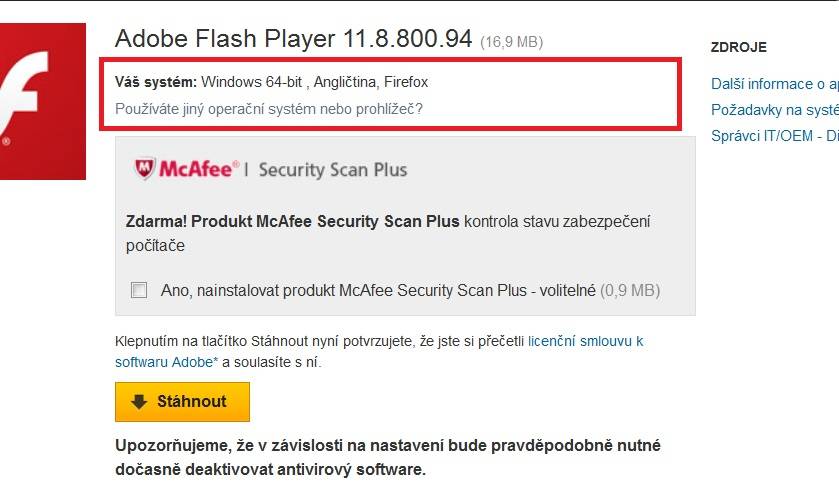Click the bold 'Upozorňujeme' antivirus warning text

tap(388, 457)
